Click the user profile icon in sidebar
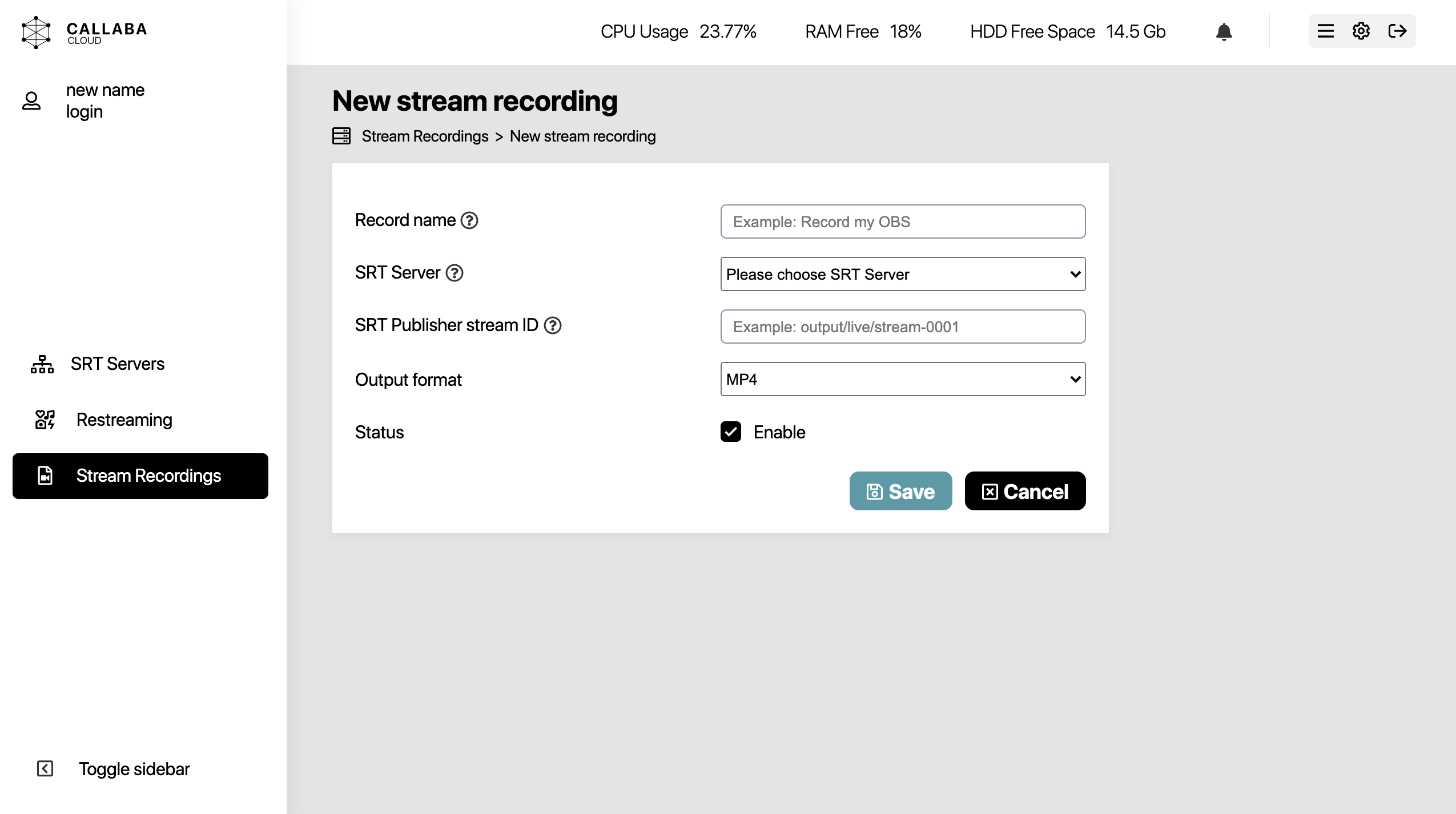The width and height of the screenshot is (1456, 814). (31, 100)
